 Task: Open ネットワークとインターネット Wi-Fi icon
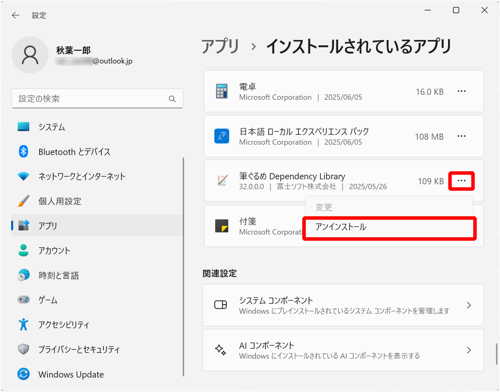point(23,176)
